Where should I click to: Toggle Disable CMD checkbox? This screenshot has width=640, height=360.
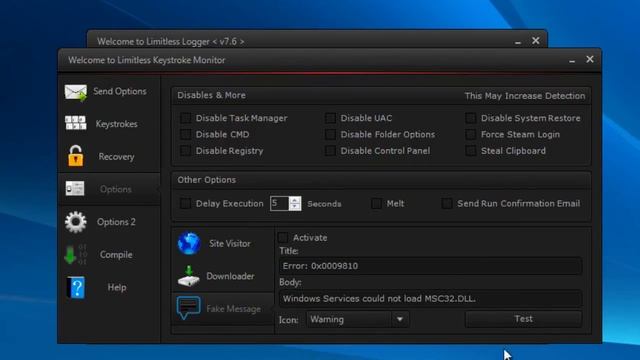(185, 134)
